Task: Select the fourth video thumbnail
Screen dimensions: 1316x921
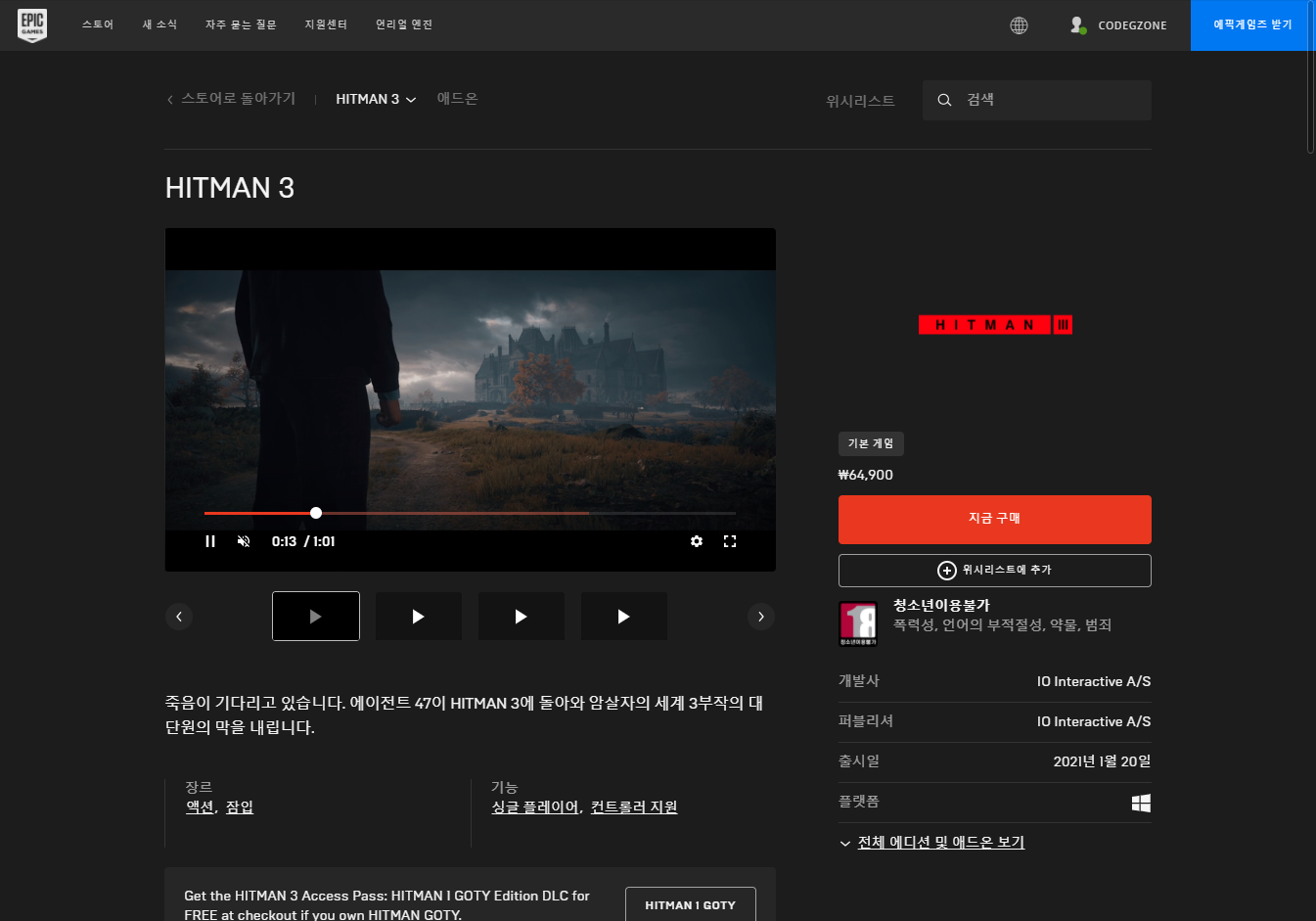Action: click(624, 617)
